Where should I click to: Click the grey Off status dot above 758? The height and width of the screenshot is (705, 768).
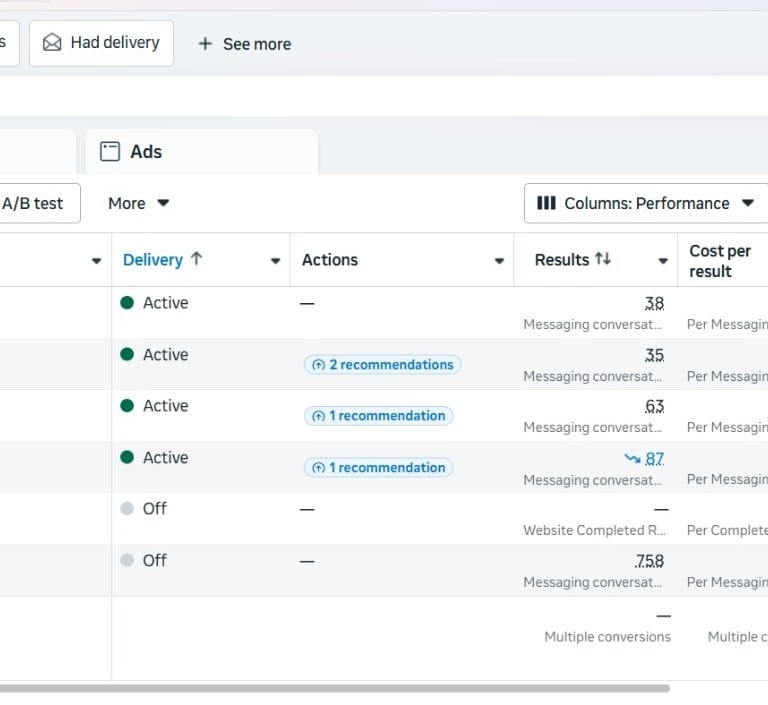127,509
